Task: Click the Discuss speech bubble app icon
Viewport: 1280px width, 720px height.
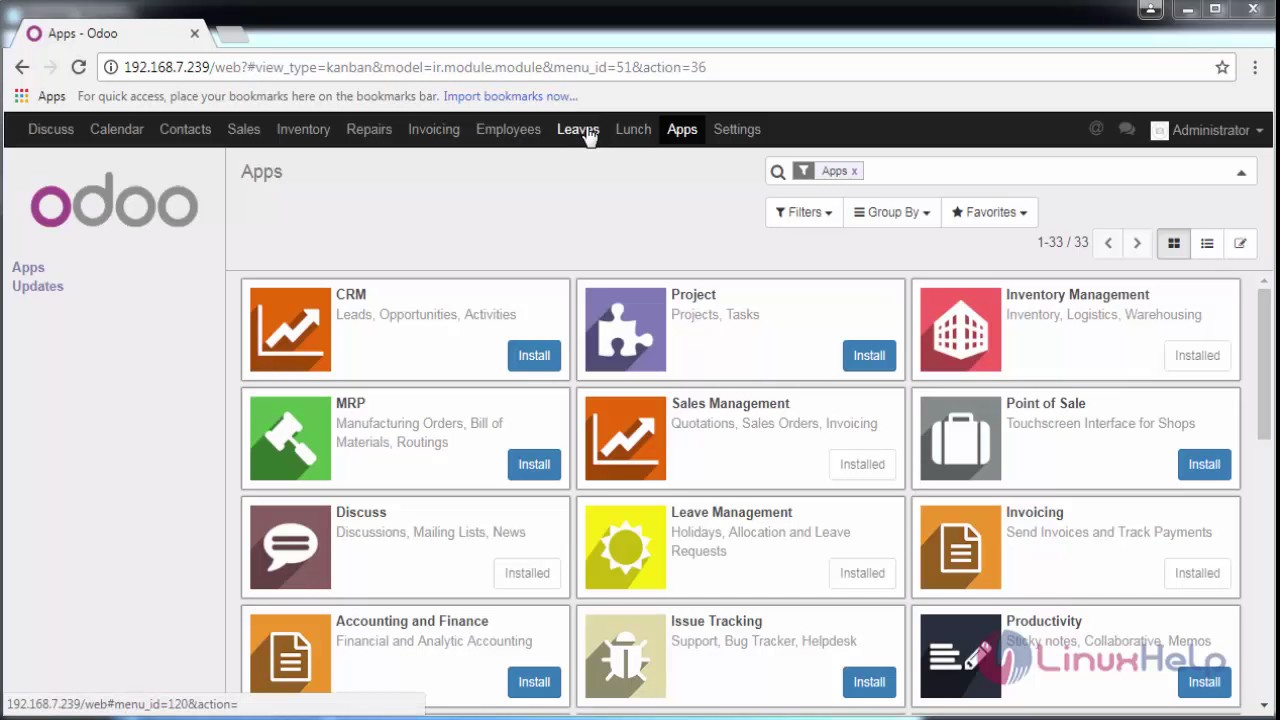Action: 290,547
